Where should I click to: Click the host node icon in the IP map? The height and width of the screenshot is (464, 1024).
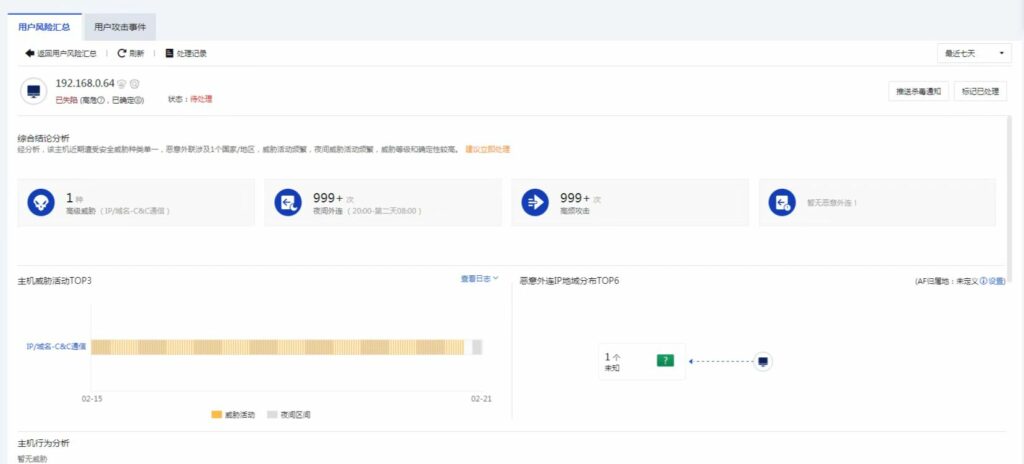click(762, 361)
